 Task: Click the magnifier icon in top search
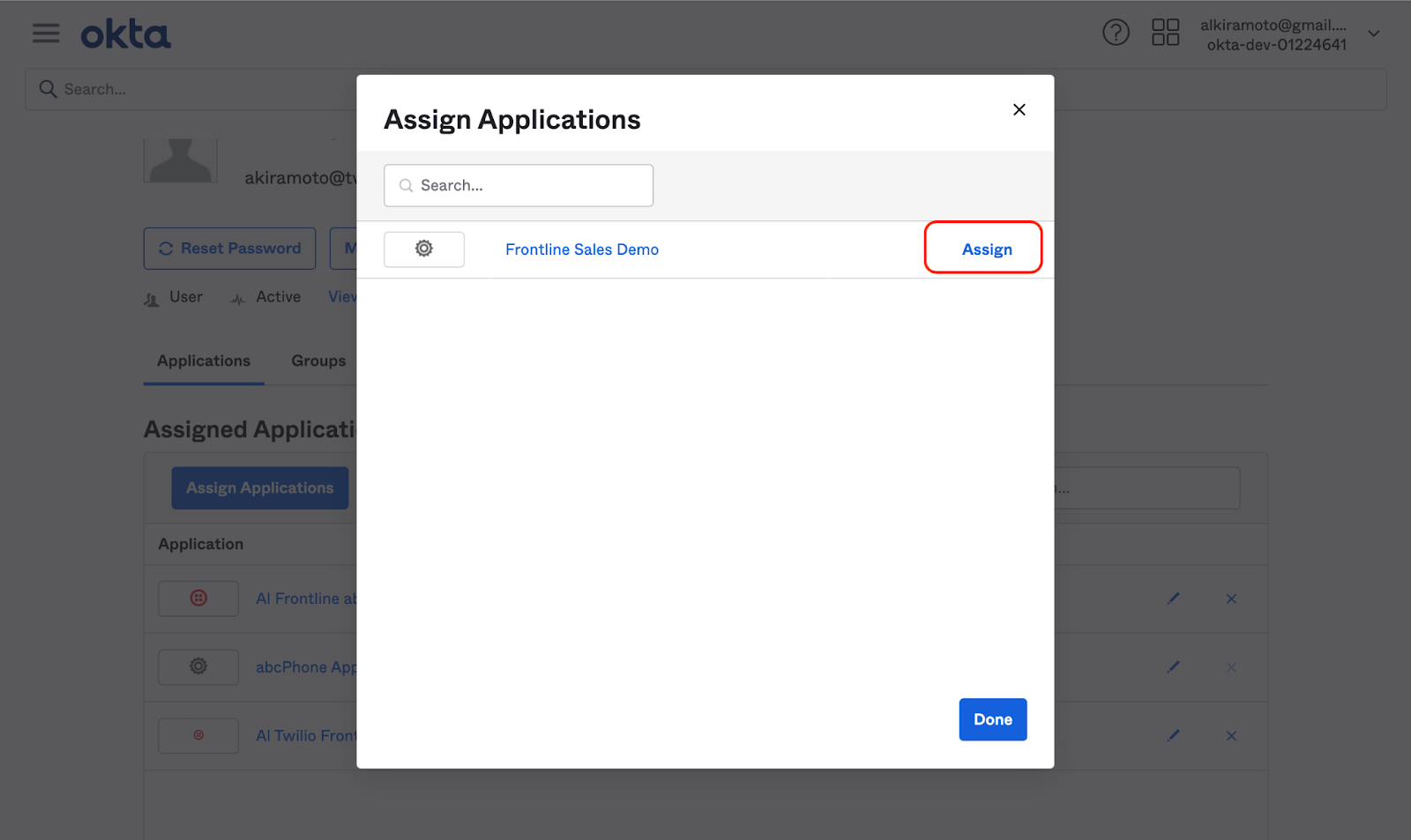(x=48, y=89)
